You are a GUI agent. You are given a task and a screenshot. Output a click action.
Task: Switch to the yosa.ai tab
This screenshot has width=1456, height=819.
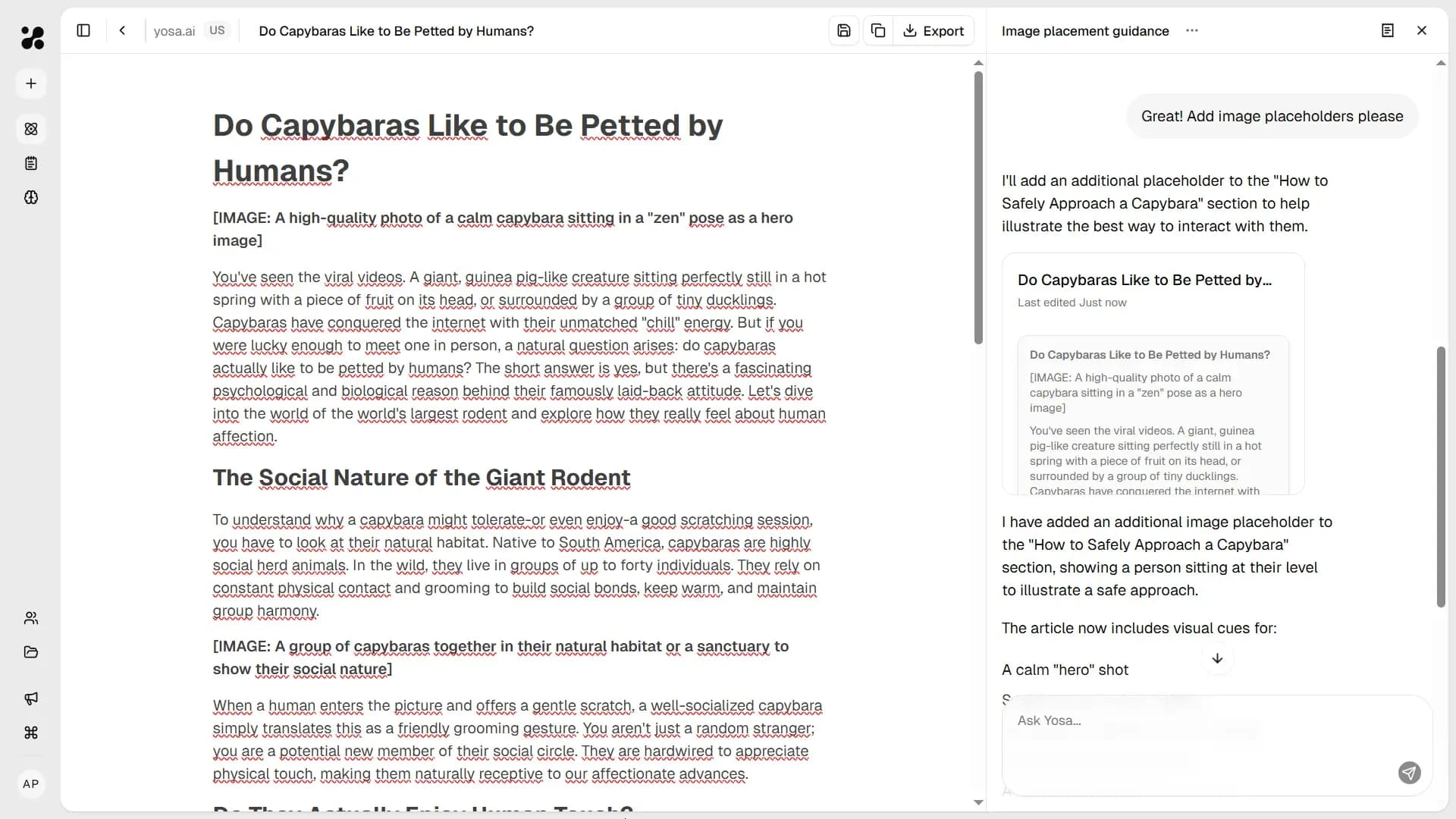[x=174, y=31]
